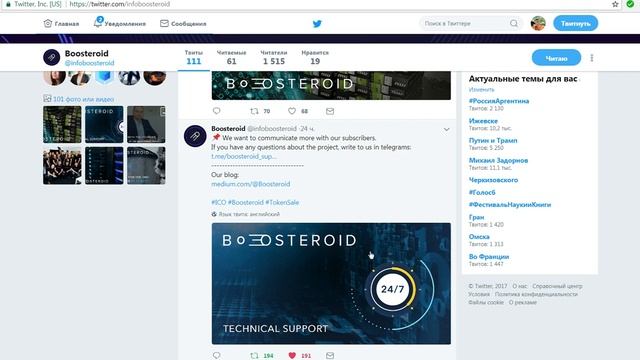The width and height of the screenshot is (640, 360).
Task: Toggle the Читаю follow button
Action: coord(556,58)
